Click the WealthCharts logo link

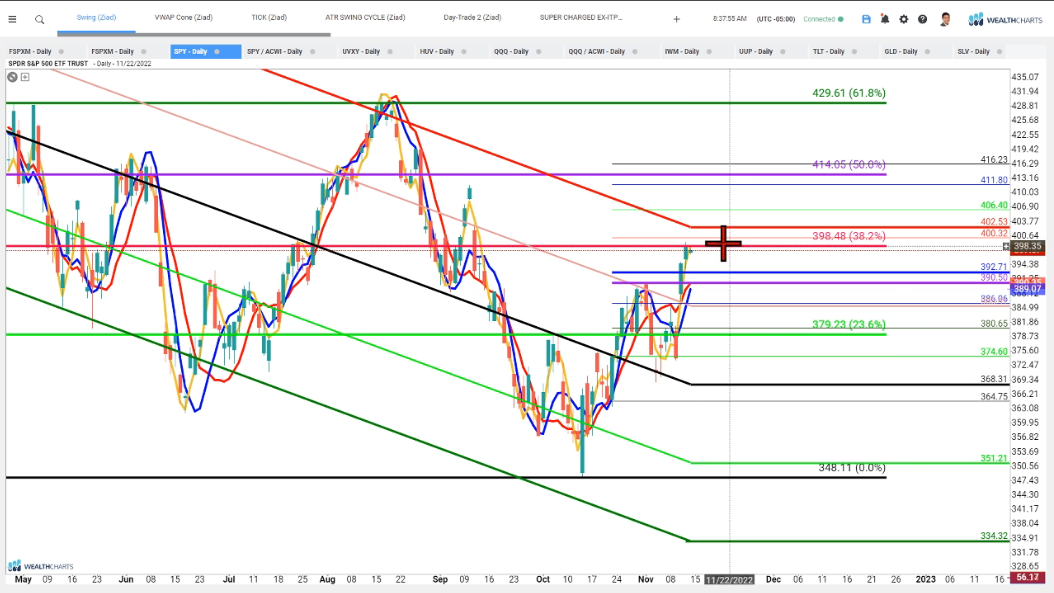click(x=1005, y=19)
